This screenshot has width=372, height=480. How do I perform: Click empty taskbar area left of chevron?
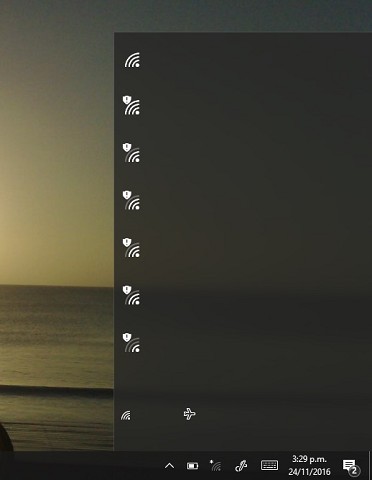click(80, 466)
